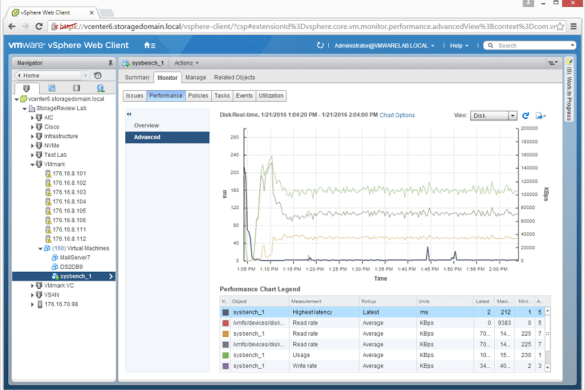Viewport: 585px width, 390px height.
Task: Click the vSphere home icon in header
Action: click(x=147, y=45)
